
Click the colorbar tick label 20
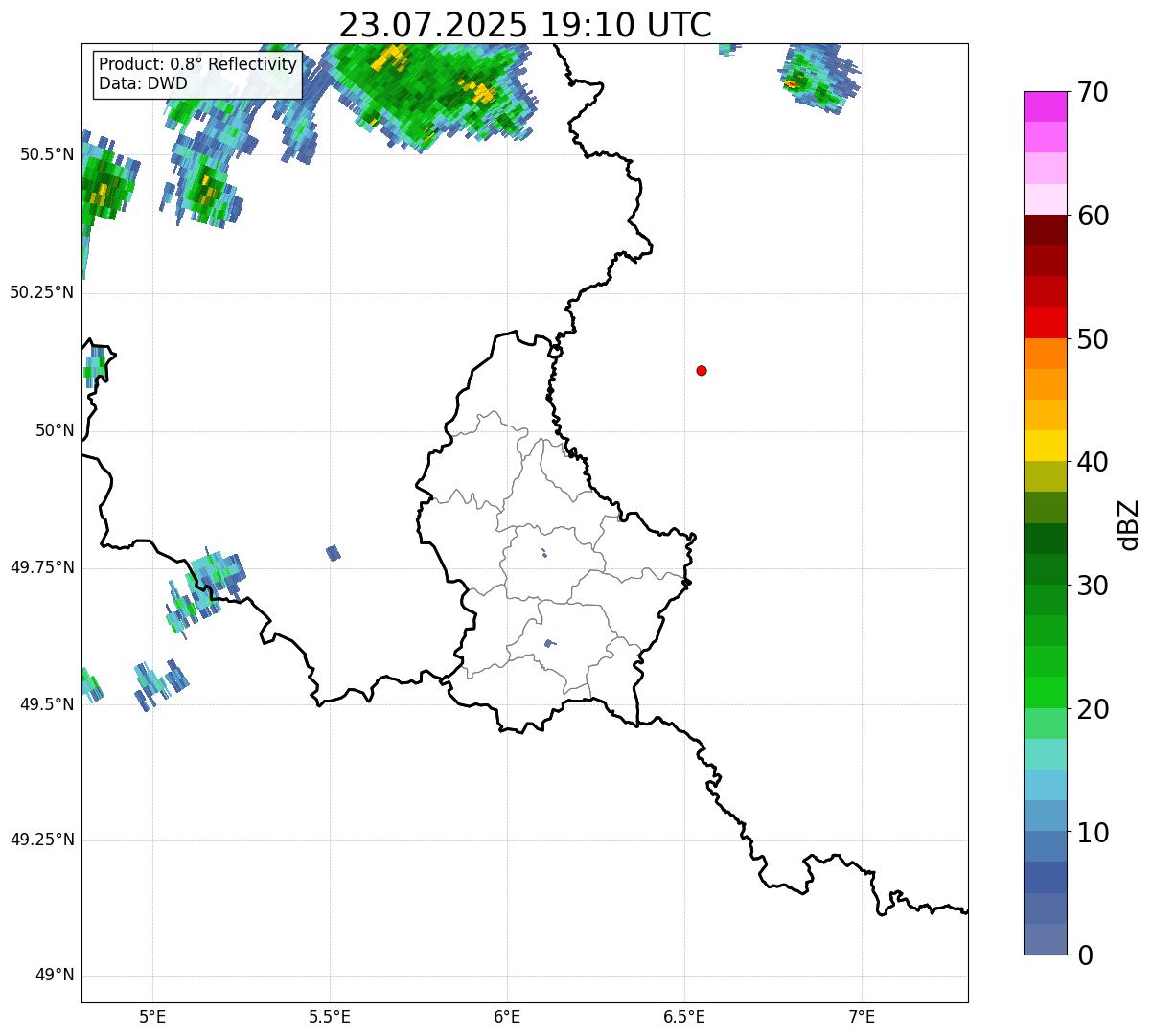click(1093, 709)
